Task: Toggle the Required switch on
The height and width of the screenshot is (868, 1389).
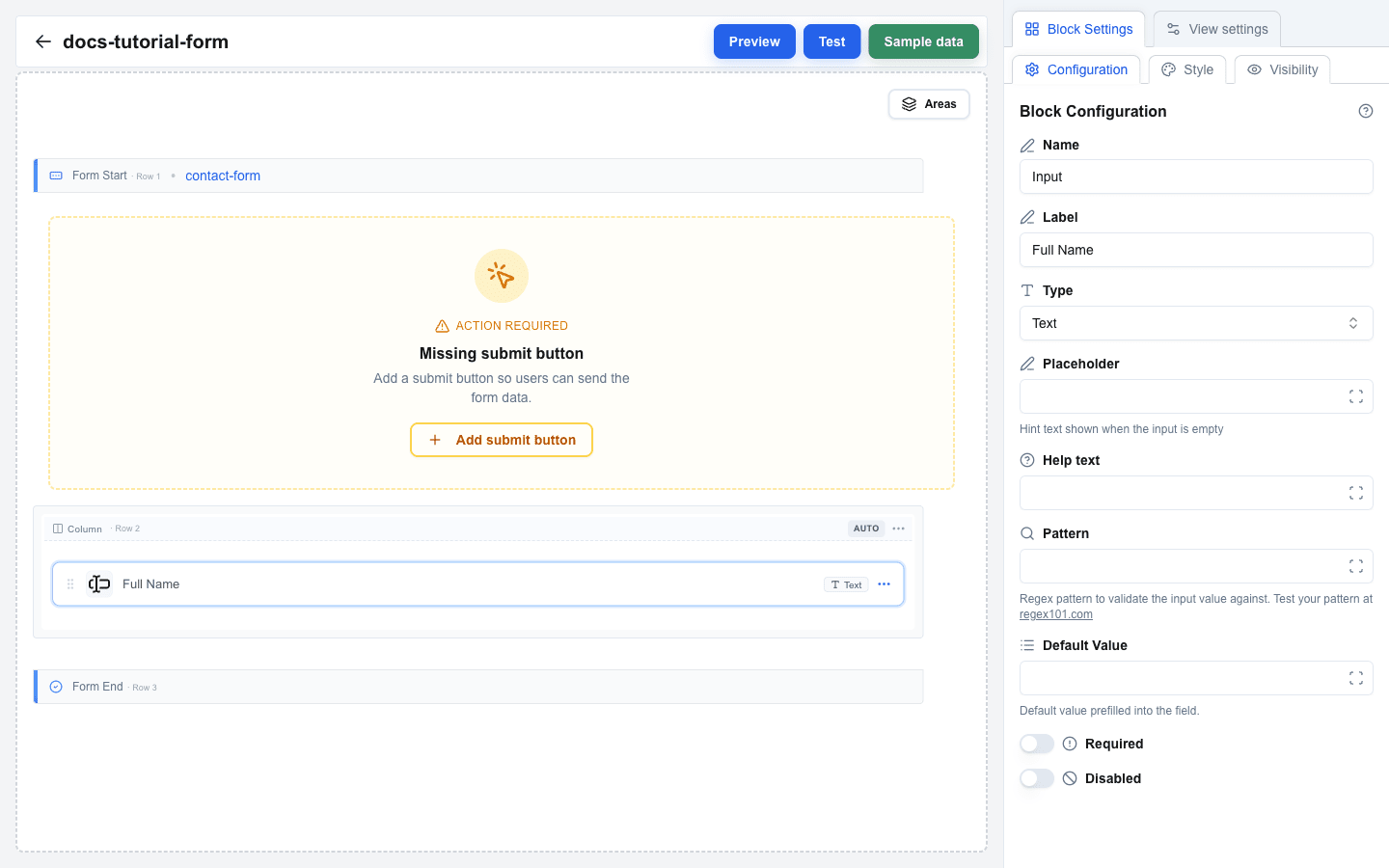Action: [1037, 744]
